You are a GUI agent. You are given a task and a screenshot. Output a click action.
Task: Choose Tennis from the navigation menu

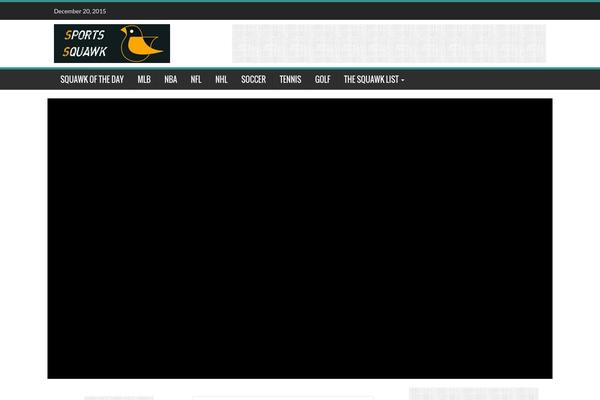point(290,80)
